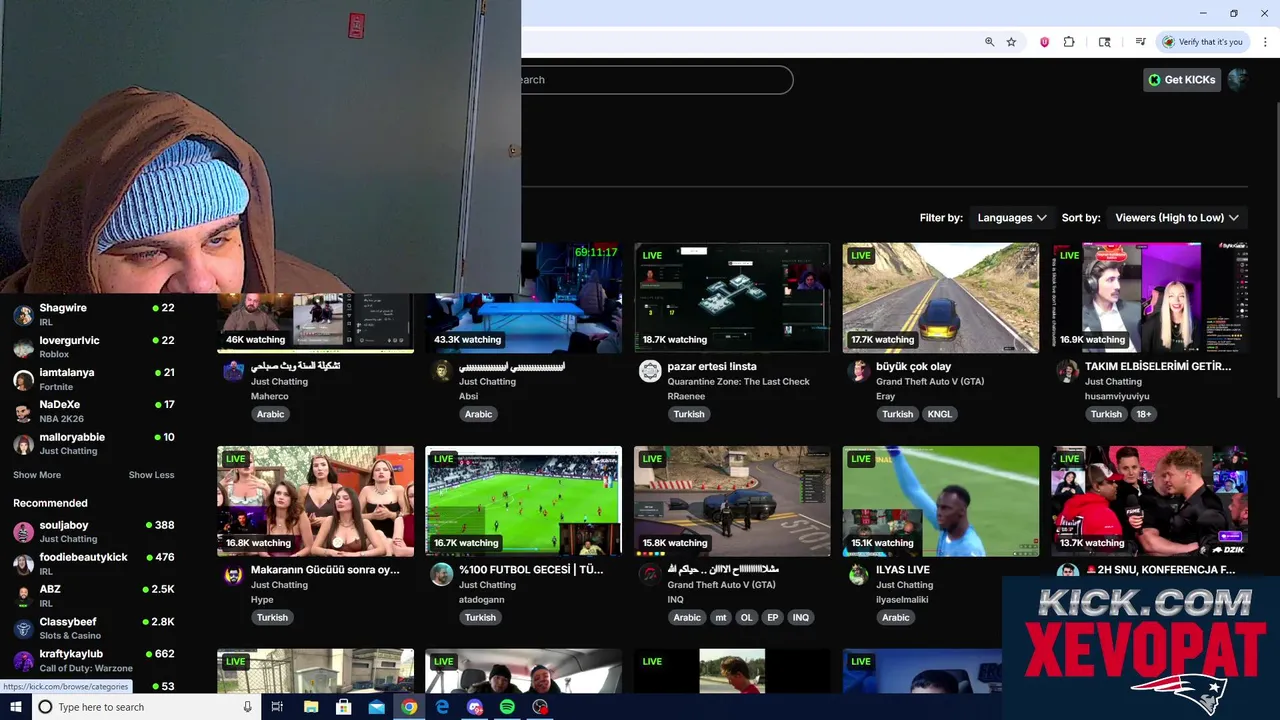This screenshot has height=720, width=1280.
Task: Open recommended channel souljaboy
Action: [94, 532]
